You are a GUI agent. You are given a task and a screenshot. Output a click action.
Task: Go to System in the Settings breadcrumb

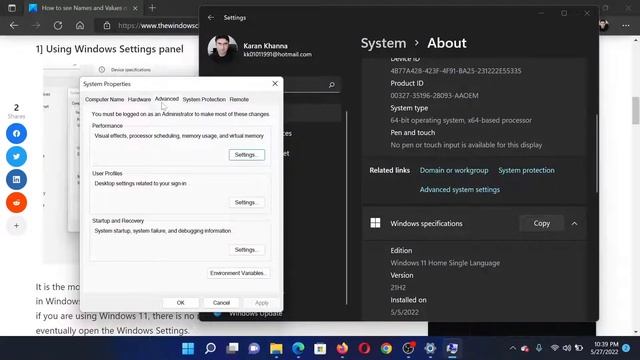383,43
